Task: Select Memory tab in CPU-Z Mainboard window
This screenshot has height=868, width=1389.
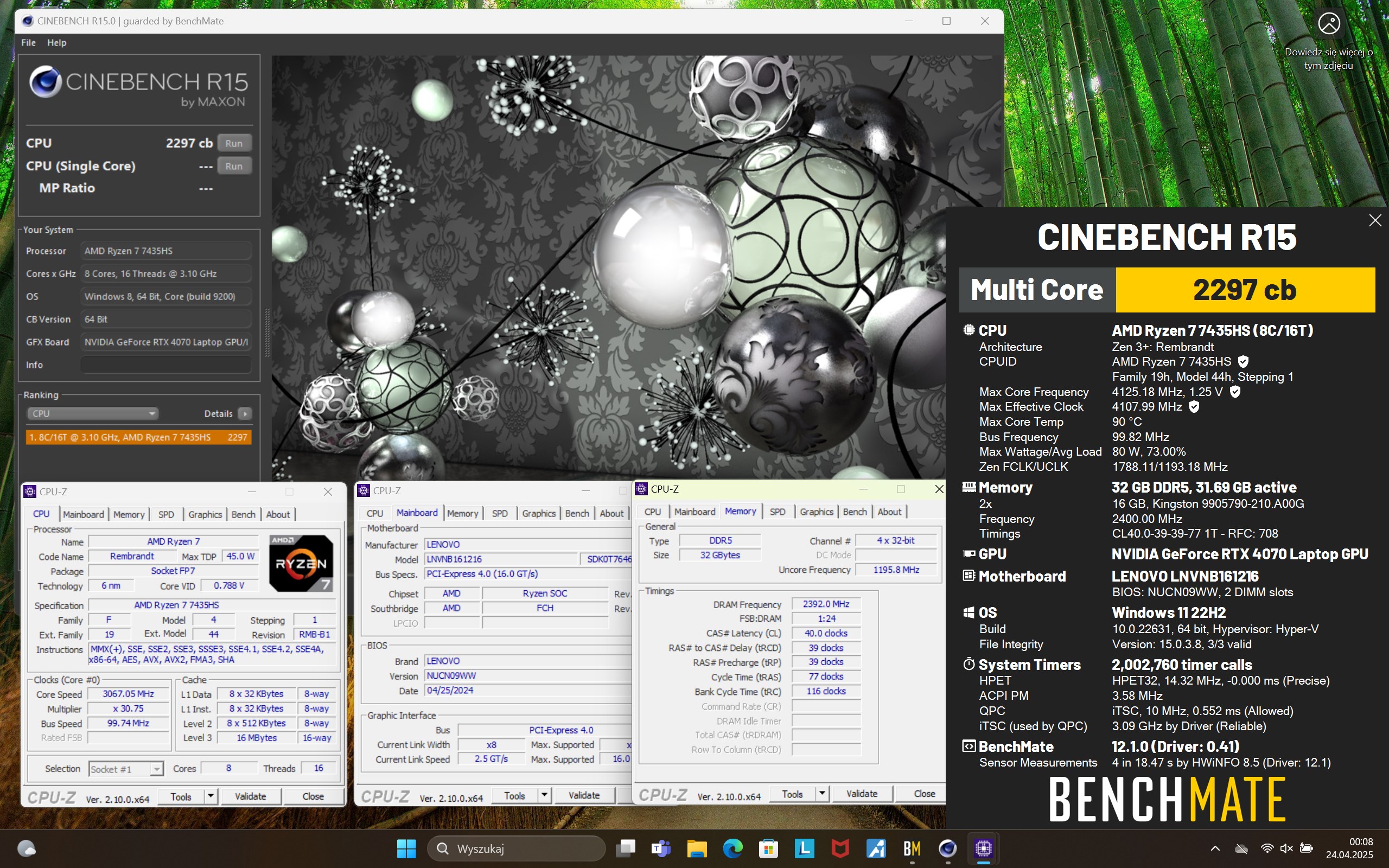Action: (463, 513)
